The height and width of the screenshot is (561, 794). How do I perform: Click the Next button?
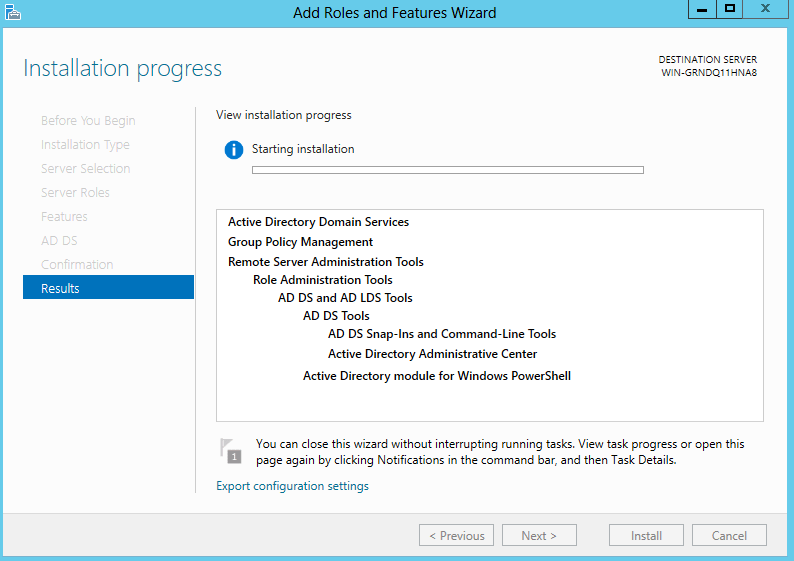(539, 535)
